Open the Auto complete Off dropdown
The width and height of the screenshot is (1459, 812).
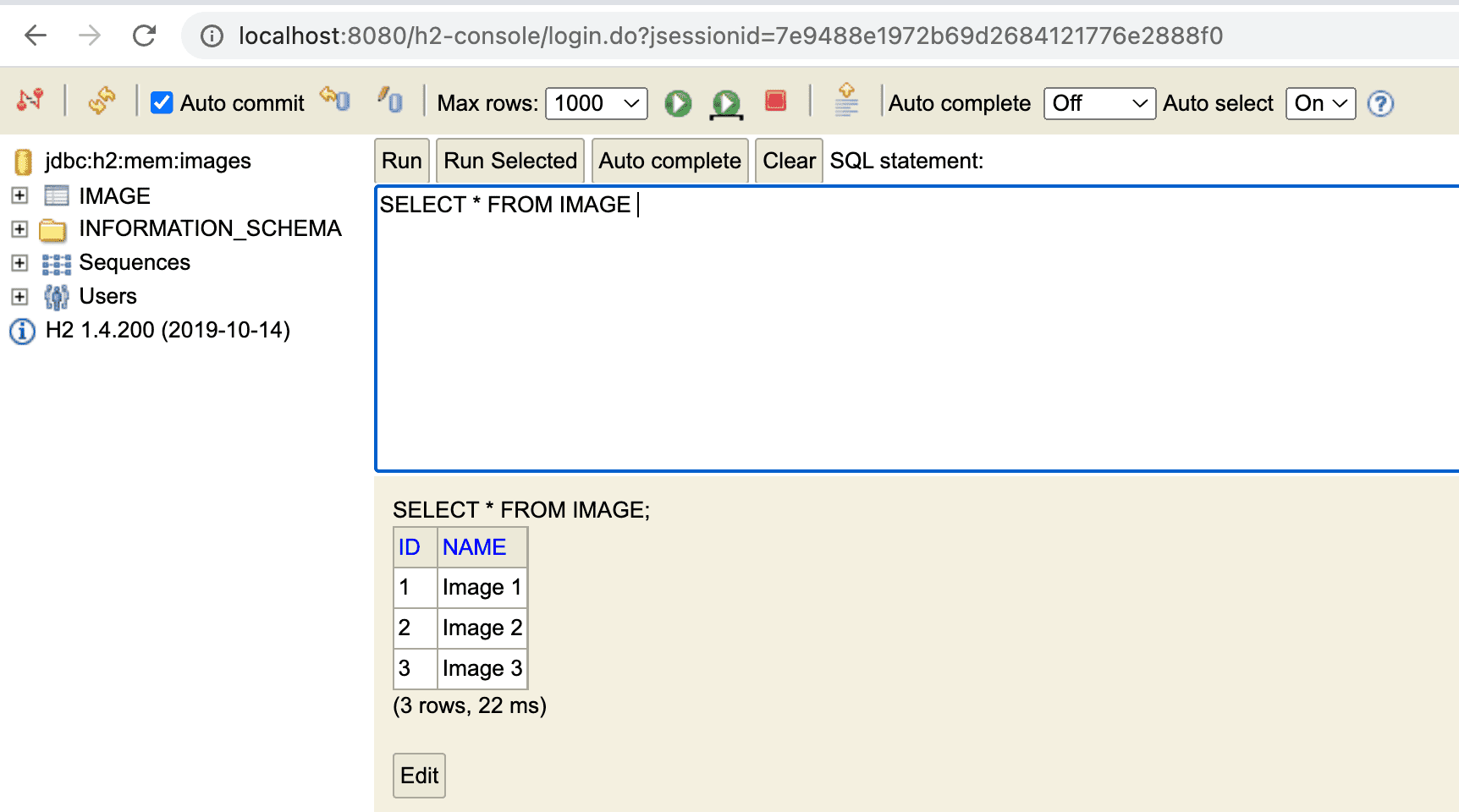1098,103
